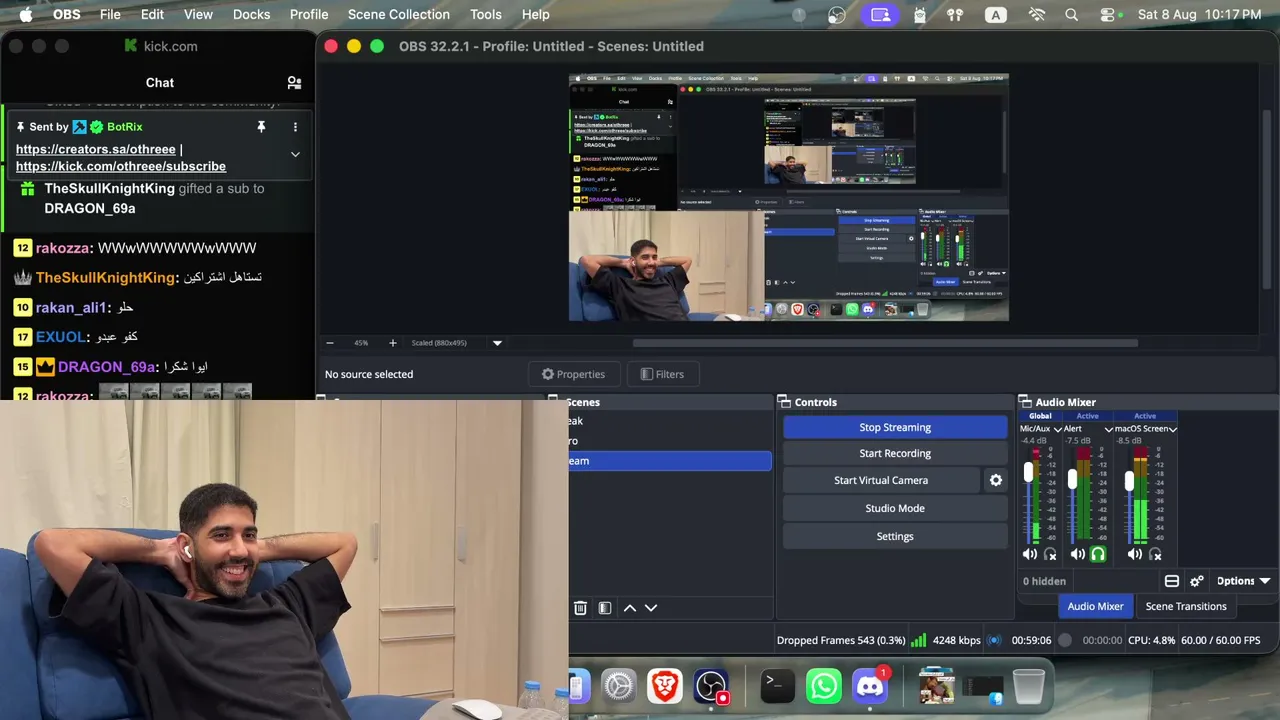Open the Properties button for source
Screen dimensions: 1280x720
(x=573, y=374)
